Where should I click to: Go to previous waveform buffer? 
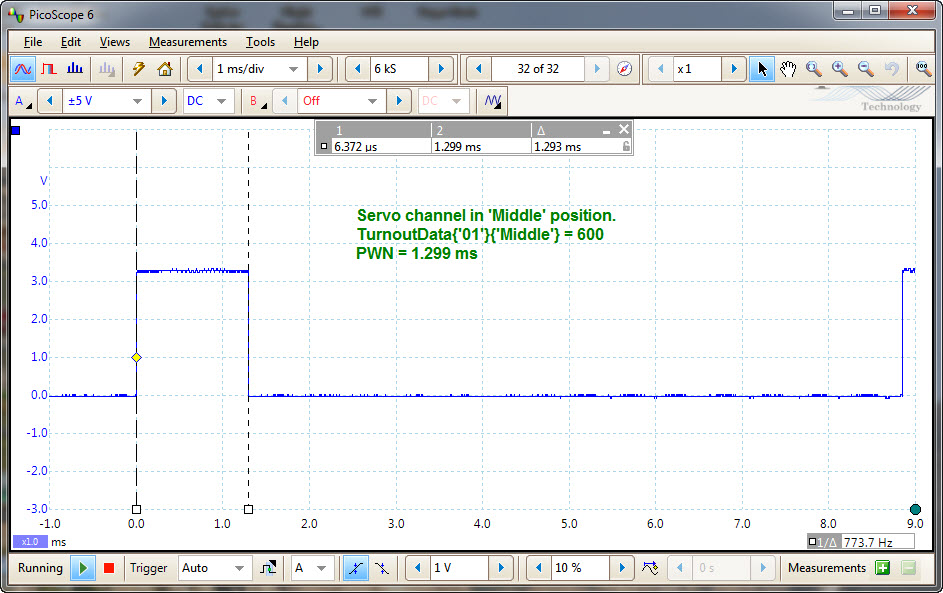479,69
